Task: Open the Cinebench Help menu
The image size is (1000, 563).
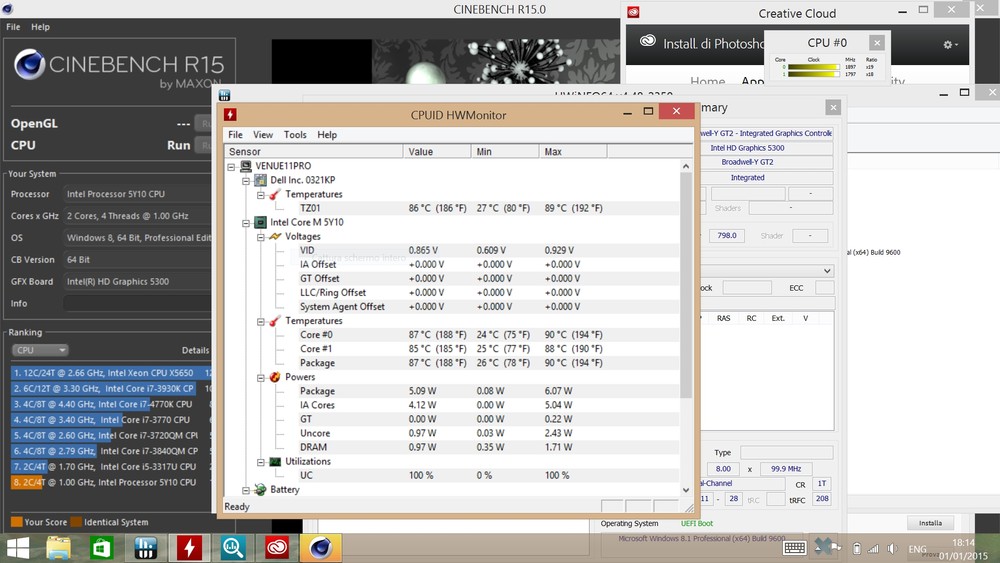Action: pyautogui.click(x=40, y=27)
